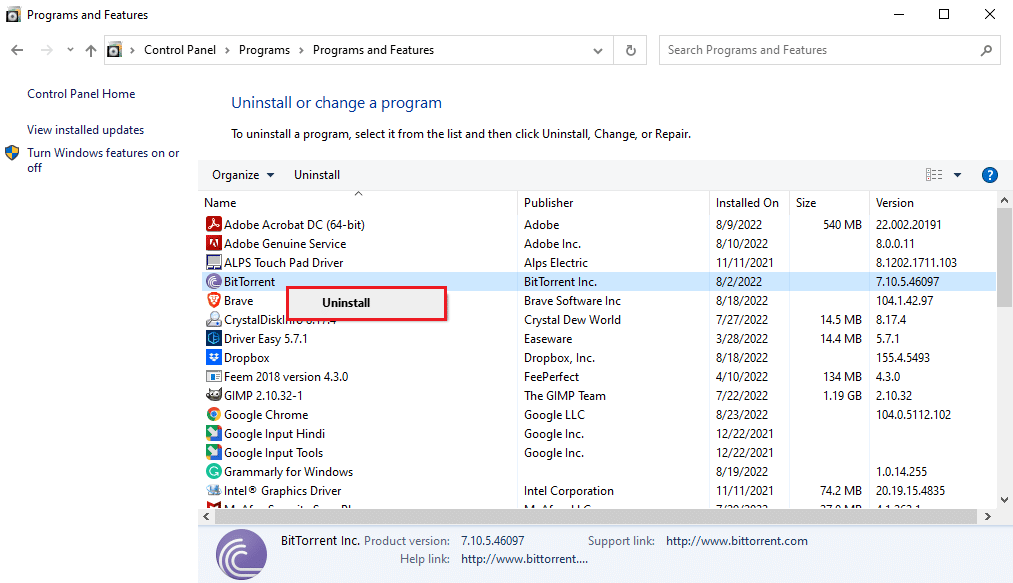This screenshot has height=583, width=1013.
Task: Click the horizontal scrollbar right arrow
Action: point(987,516)
